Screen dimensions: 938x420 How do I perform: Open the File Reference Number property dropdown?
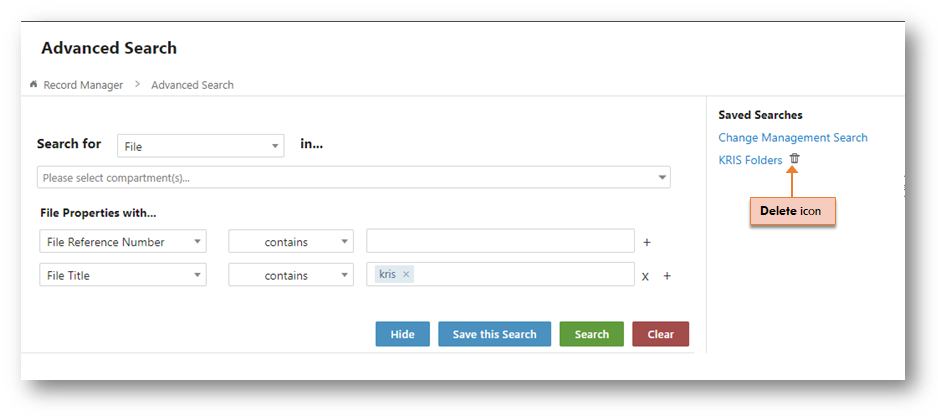pyautogui.click(x=123, y=242)
